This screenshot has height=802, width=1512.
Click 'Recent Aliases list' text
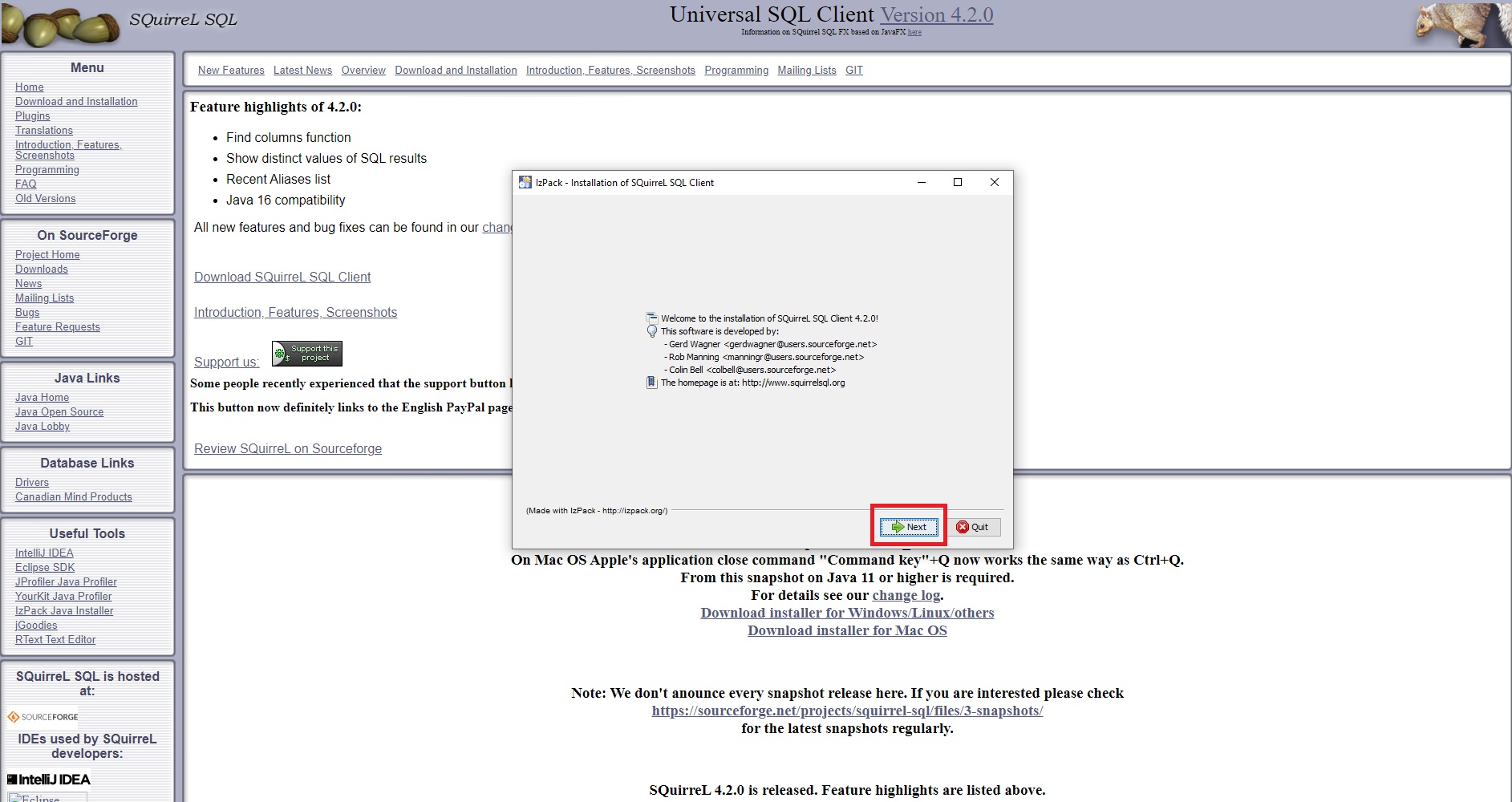pyautogui.click(x=278, y=180)
